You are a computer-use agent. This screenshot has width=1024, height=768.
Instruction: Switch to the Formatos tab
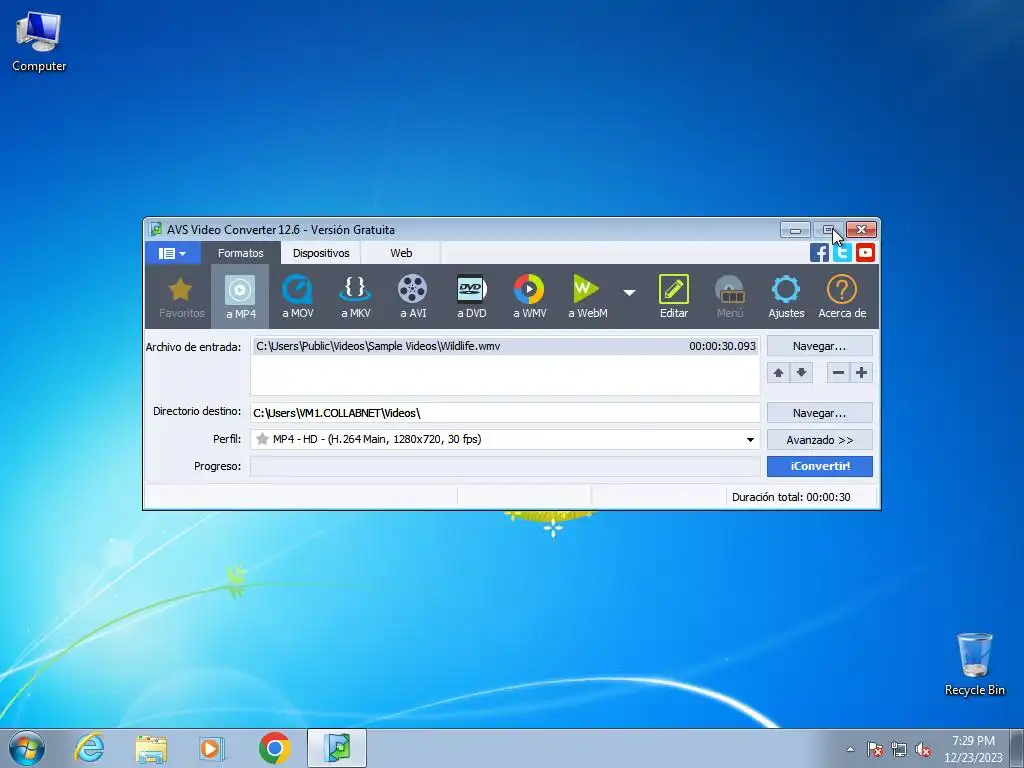pyautogui.click(x=240, y=253)
